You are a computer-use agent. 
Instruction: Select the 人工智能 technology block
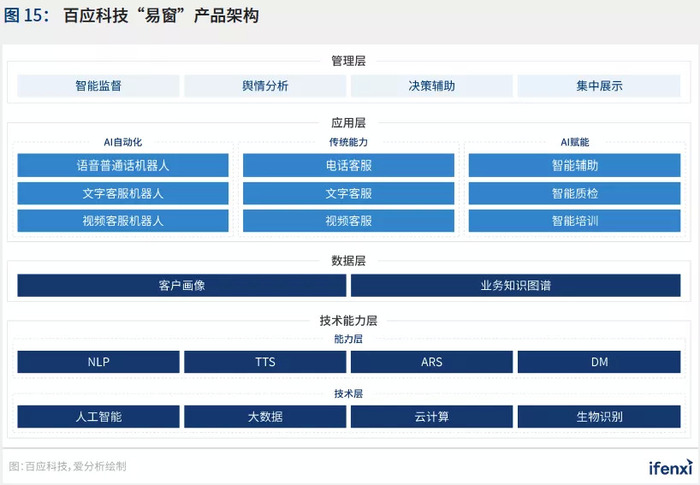(x=98, y=417)
